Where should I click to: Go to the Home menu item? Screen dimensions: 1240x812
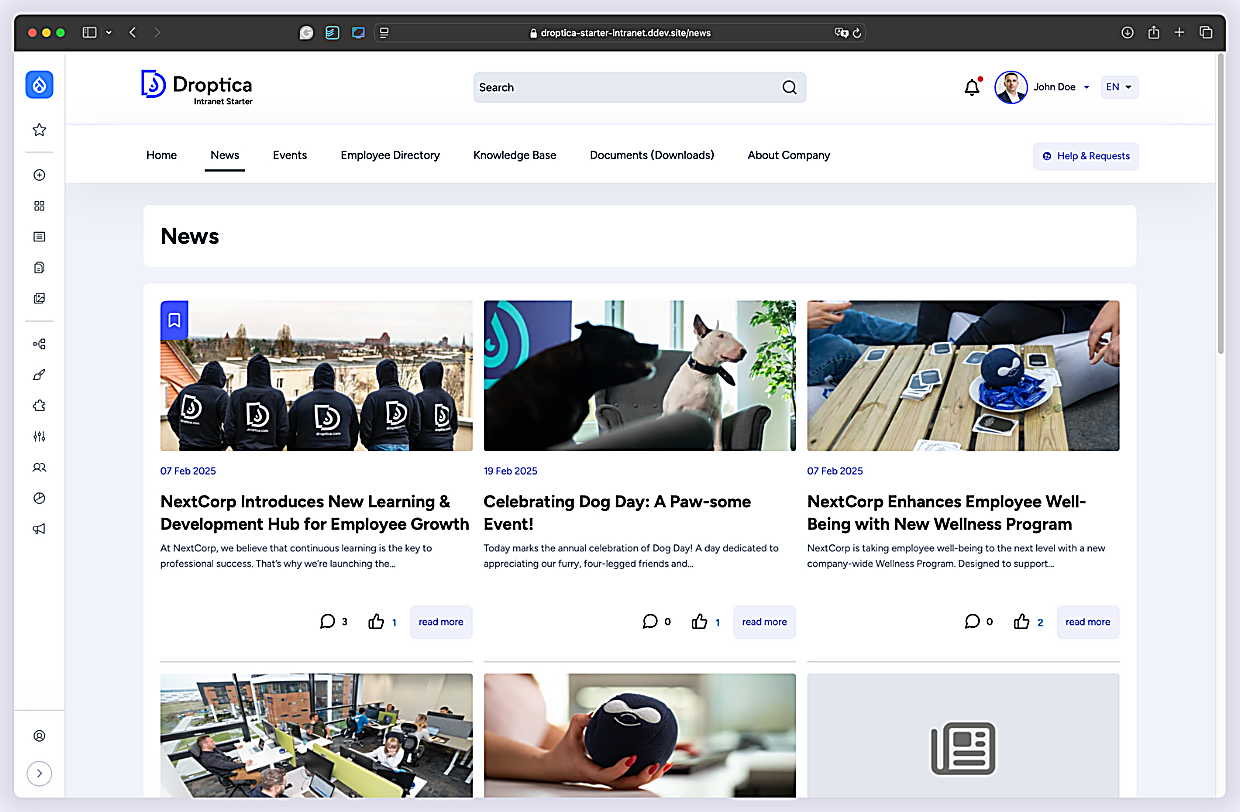pyautogui.click(x=161, y=155)
